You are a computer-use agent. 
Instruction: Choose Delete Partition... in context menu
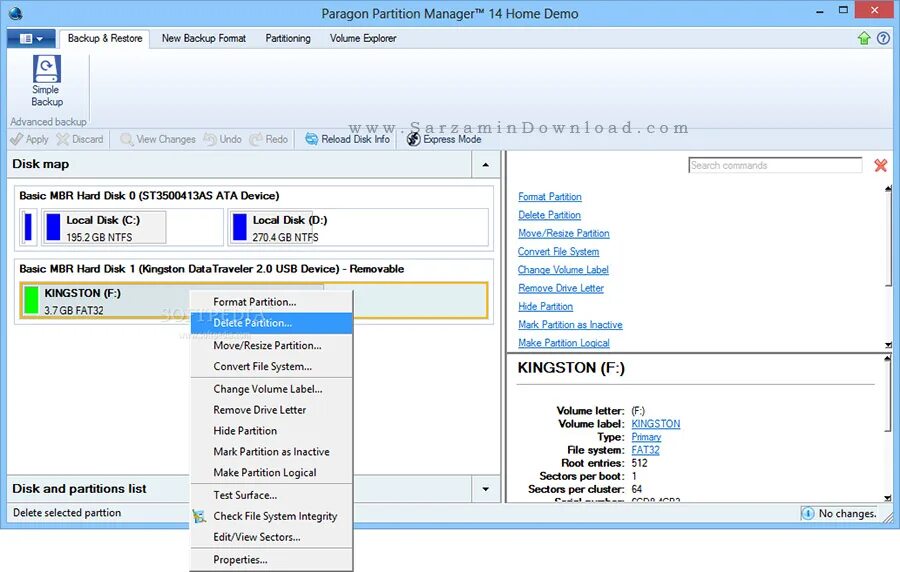pyautogui.click(x=271, y=323)
